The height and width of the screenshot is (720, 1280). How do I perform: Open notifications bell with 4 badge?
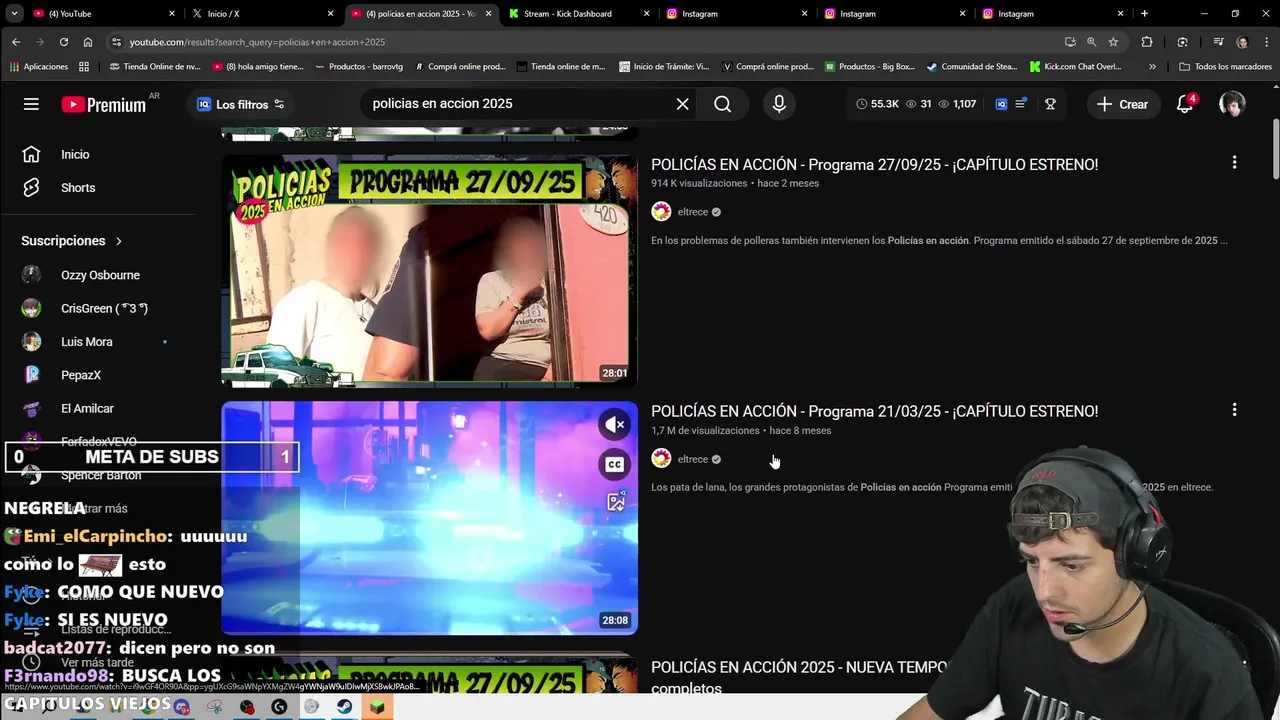1185,104
